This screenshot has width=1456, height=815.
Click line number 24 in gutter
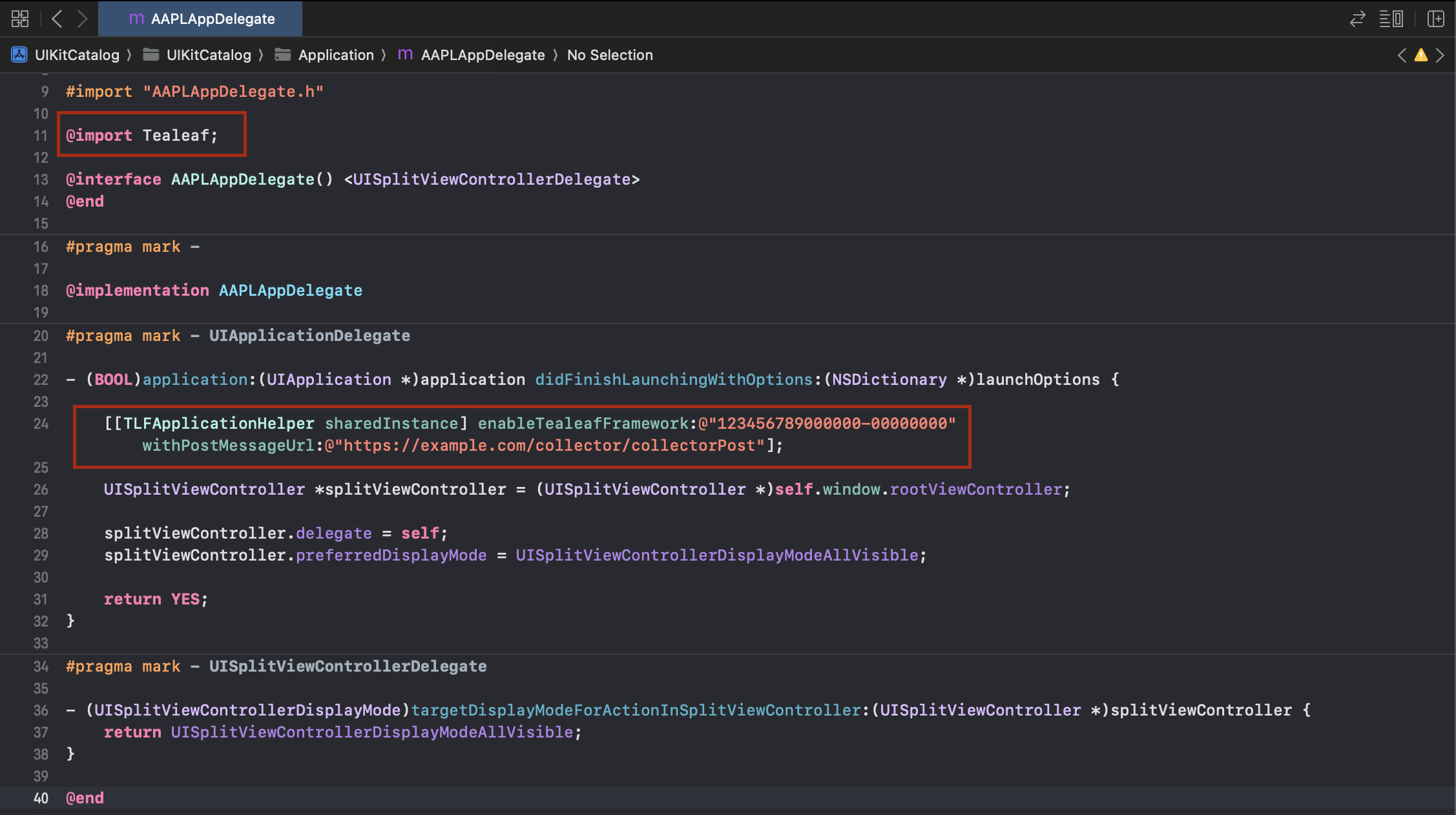tap(41, 424)
